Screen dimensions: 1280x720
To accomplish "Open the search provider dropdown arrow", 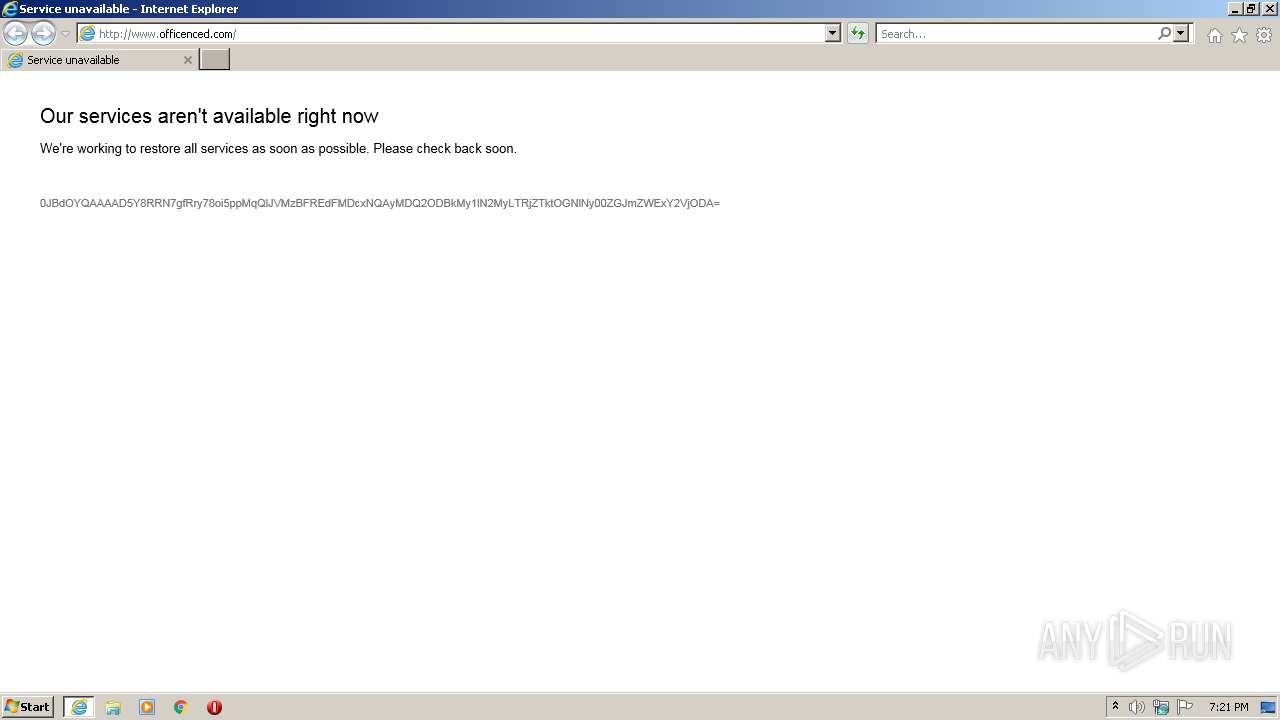I will pos(1181,33).
